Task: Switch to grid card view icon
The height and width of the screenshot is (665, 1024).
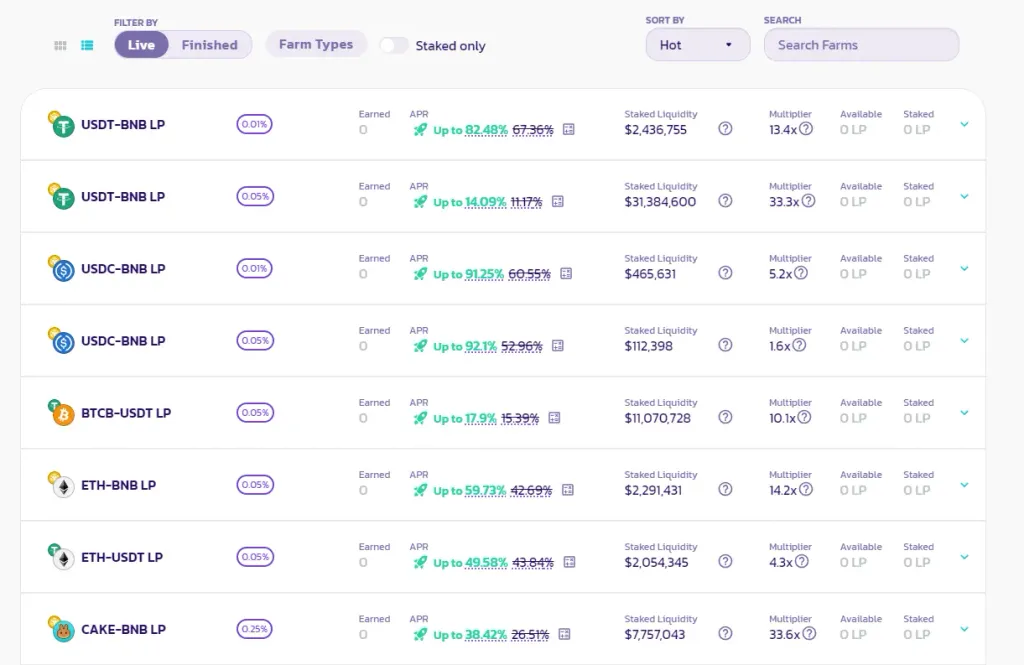Action: point(60,45)
